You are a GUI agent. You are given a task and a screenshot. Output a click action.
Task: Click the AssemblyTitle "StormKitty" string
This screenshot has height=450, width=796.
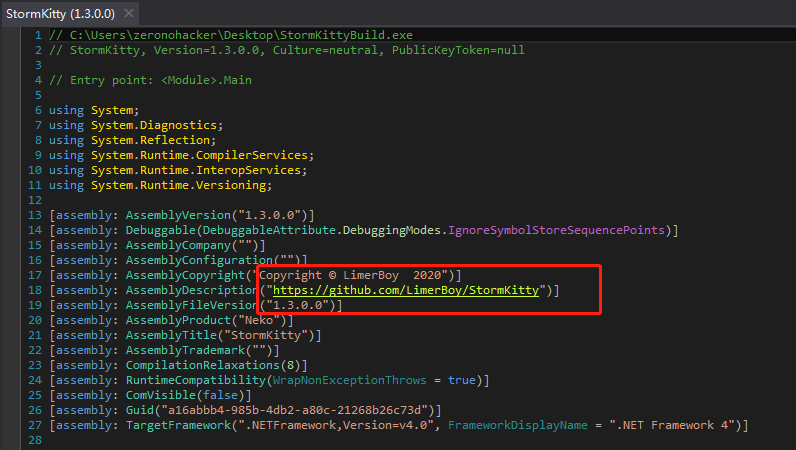tap(266, 335)
